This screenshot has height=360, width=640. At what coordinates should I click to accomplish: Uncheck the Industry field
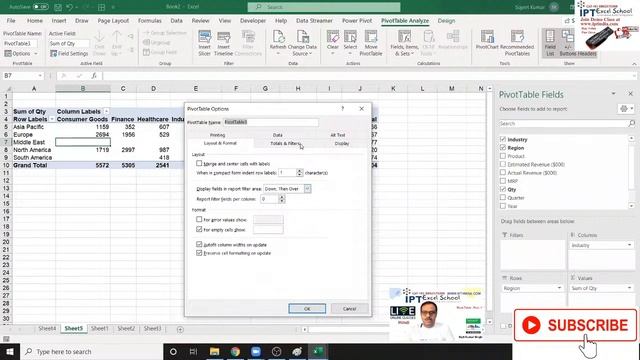pyautogui.click(x=503, y=139)
